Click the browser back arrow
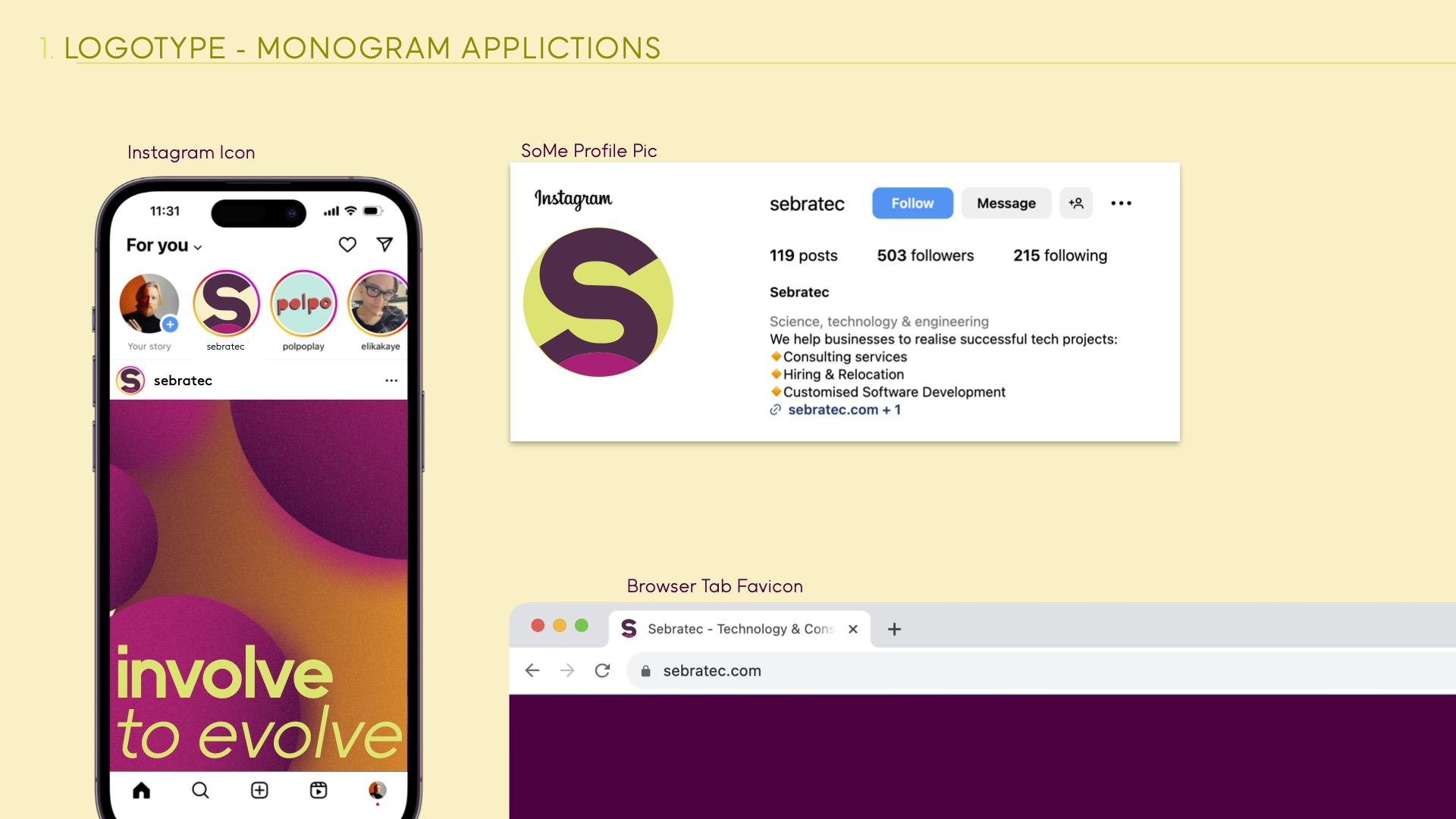 [x=532, y=670]
